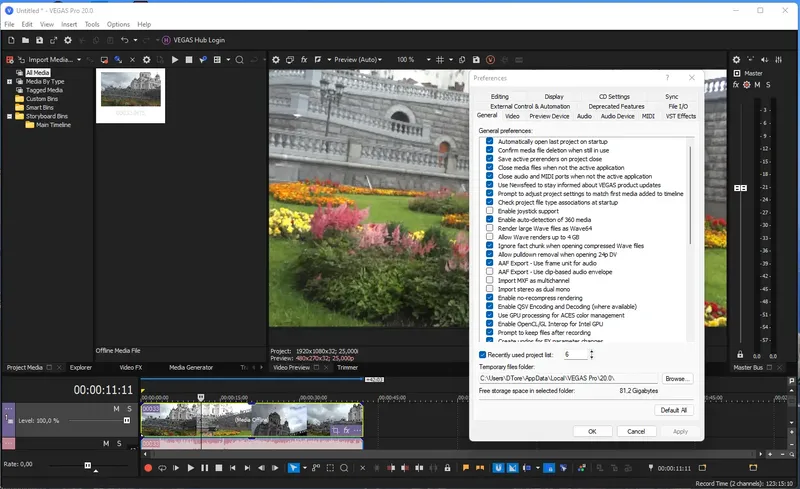Screen dimensions: 800x489
Task: Expand Media By Type tree node
Action: (9, 81)
